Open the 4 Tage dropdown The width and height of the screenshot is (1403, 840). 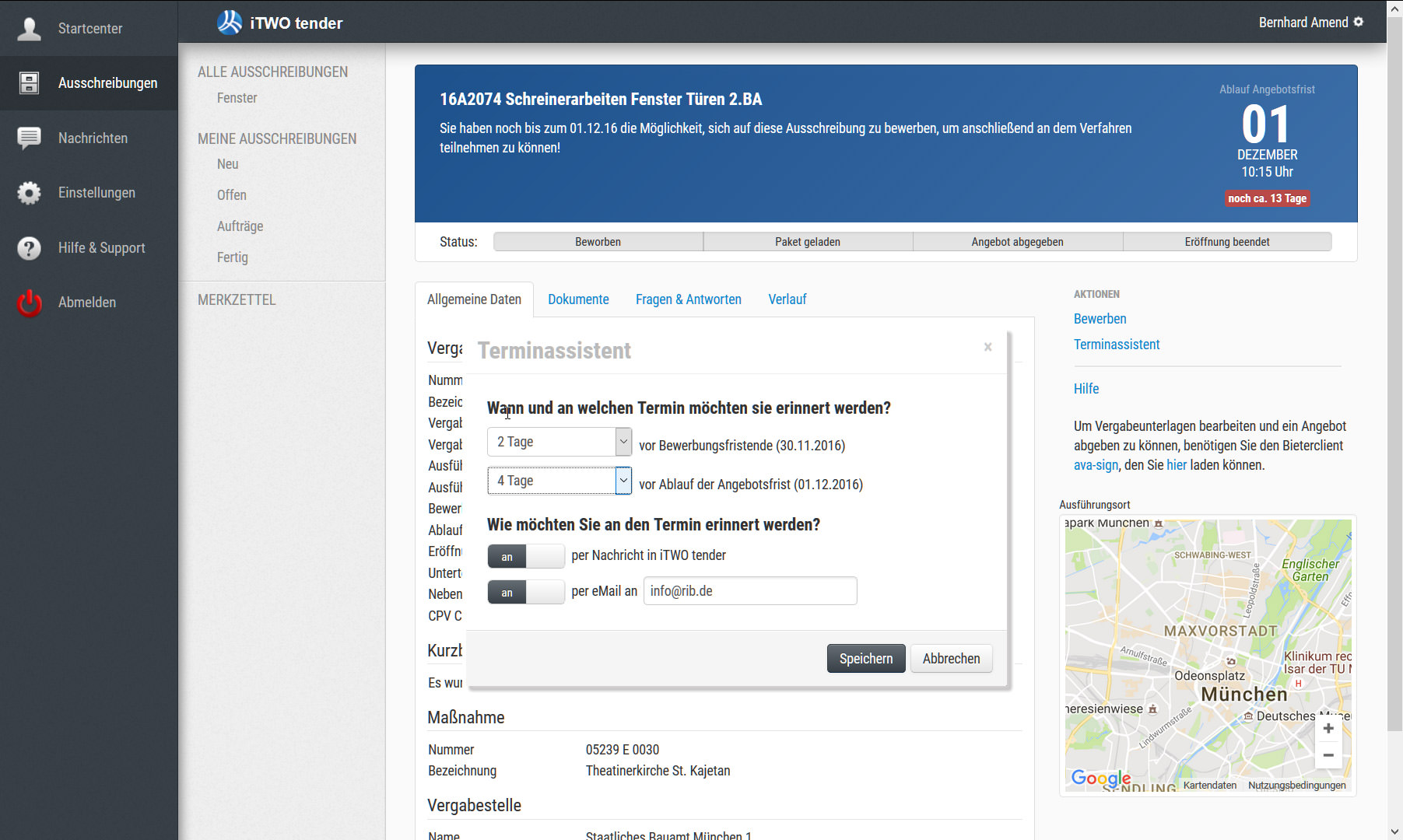pos(559,481)
